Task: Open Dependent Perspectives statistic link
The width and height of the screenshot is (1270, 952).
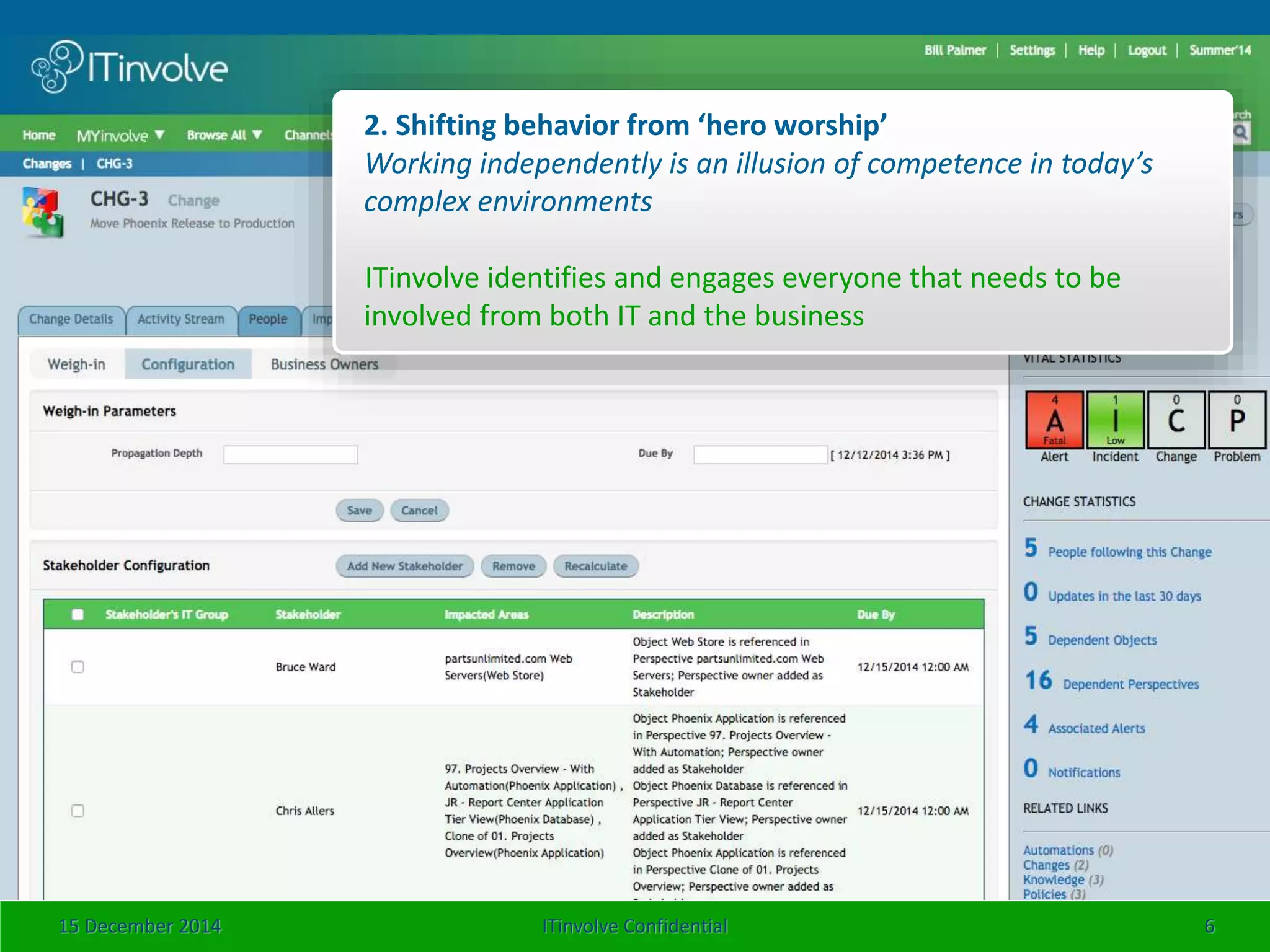Action: pyautogui.click(x=1130, y=684)
